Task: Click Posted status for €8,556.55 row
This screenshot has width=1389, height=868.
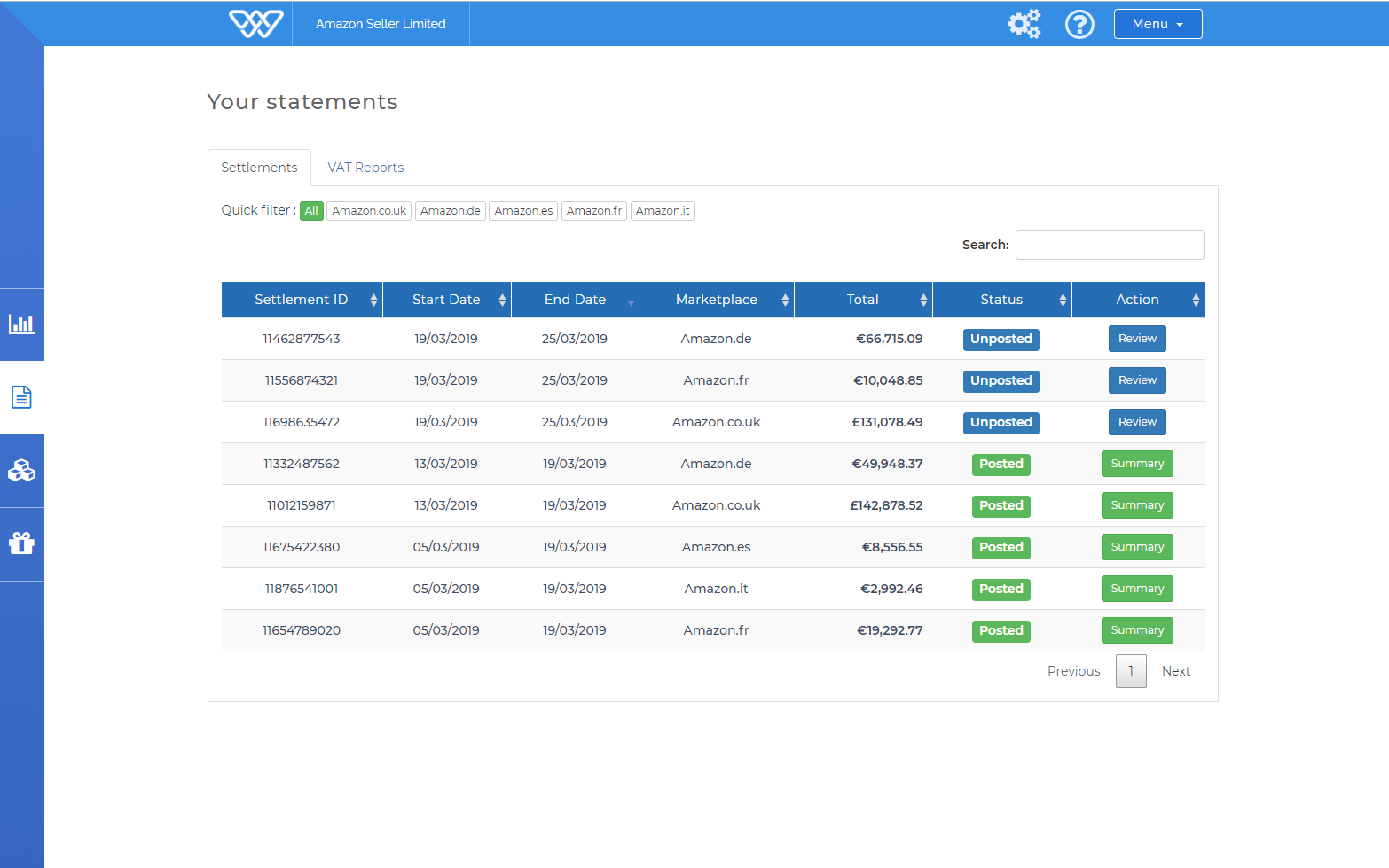Action: 1001,548
